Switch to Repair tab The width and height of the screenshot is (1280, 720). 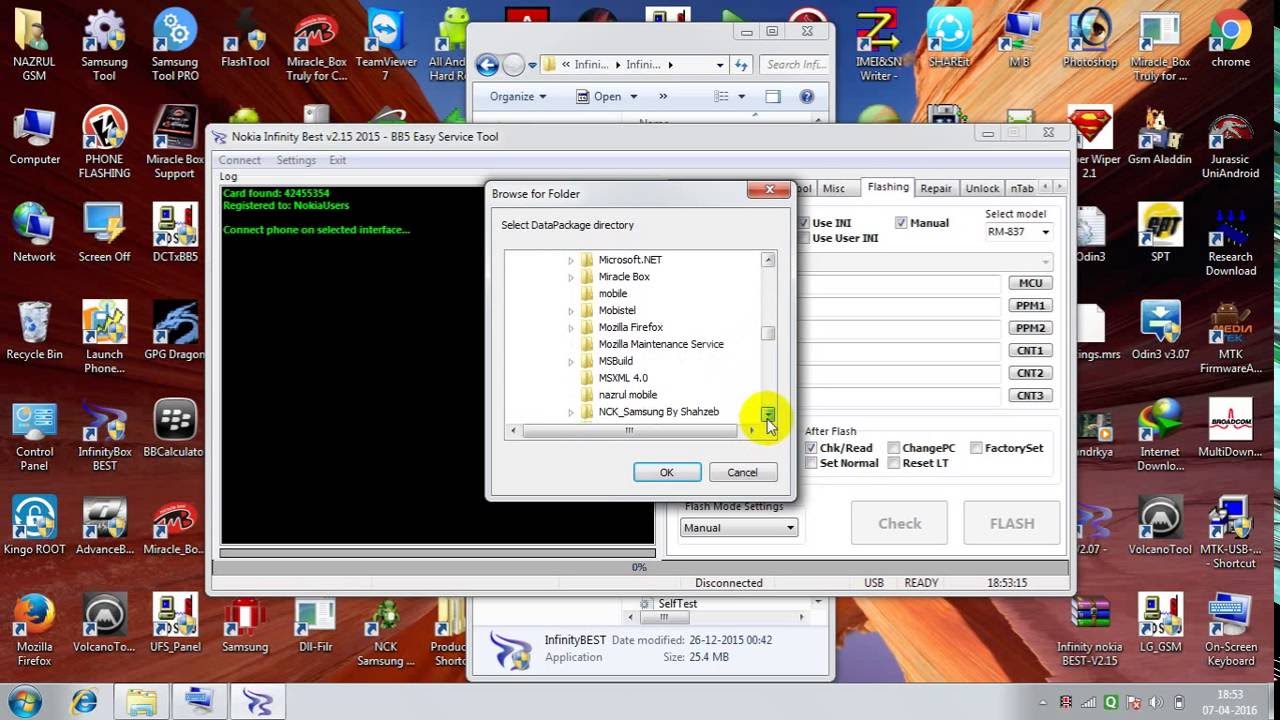936,188
